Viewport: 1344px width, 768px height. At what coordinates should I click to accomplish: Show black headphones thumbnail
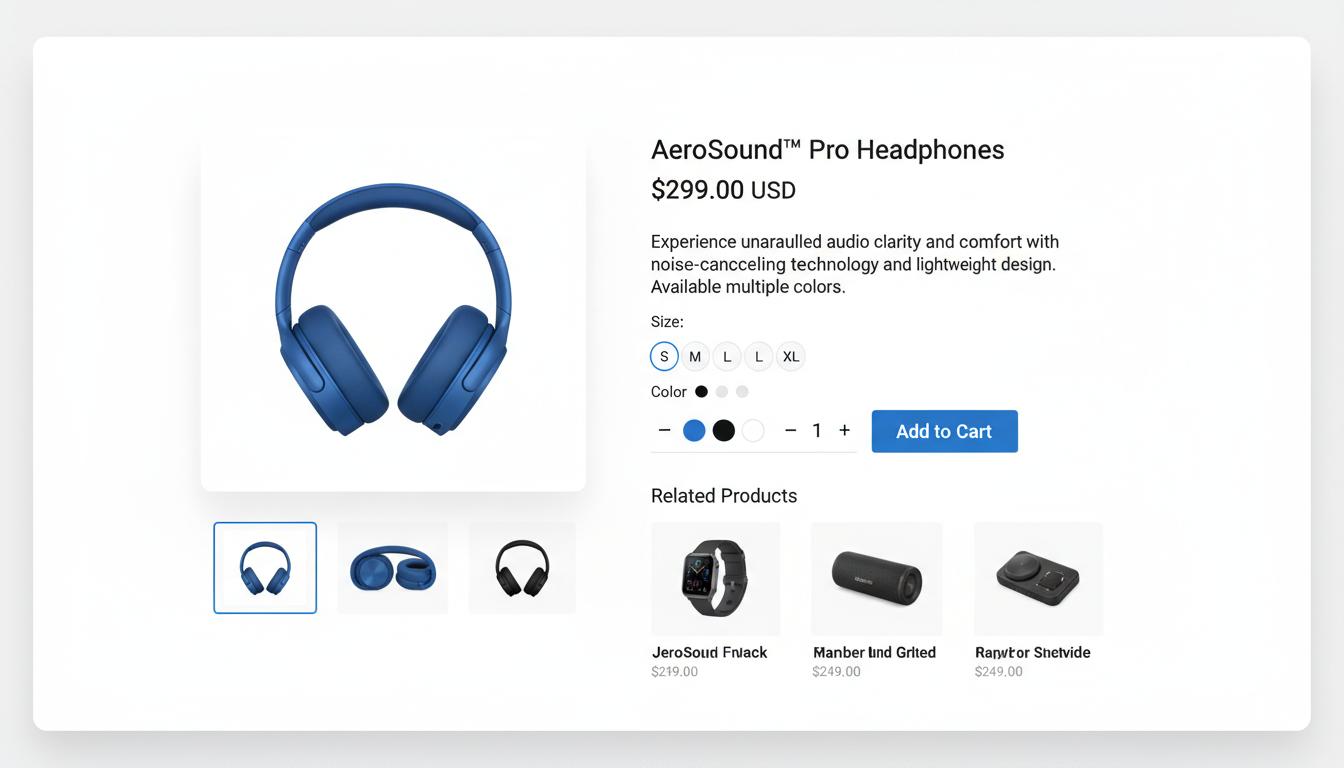pyautogui.click(x=522, y=568)
